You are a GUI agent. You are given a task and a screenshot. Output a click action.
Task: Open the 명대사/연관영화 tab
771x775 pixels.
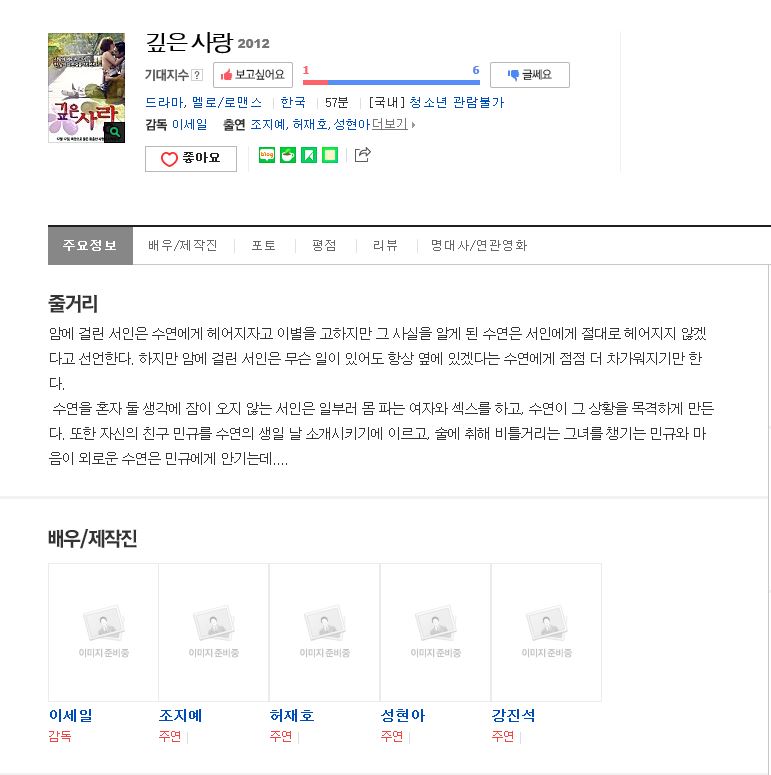pos(479,245)
